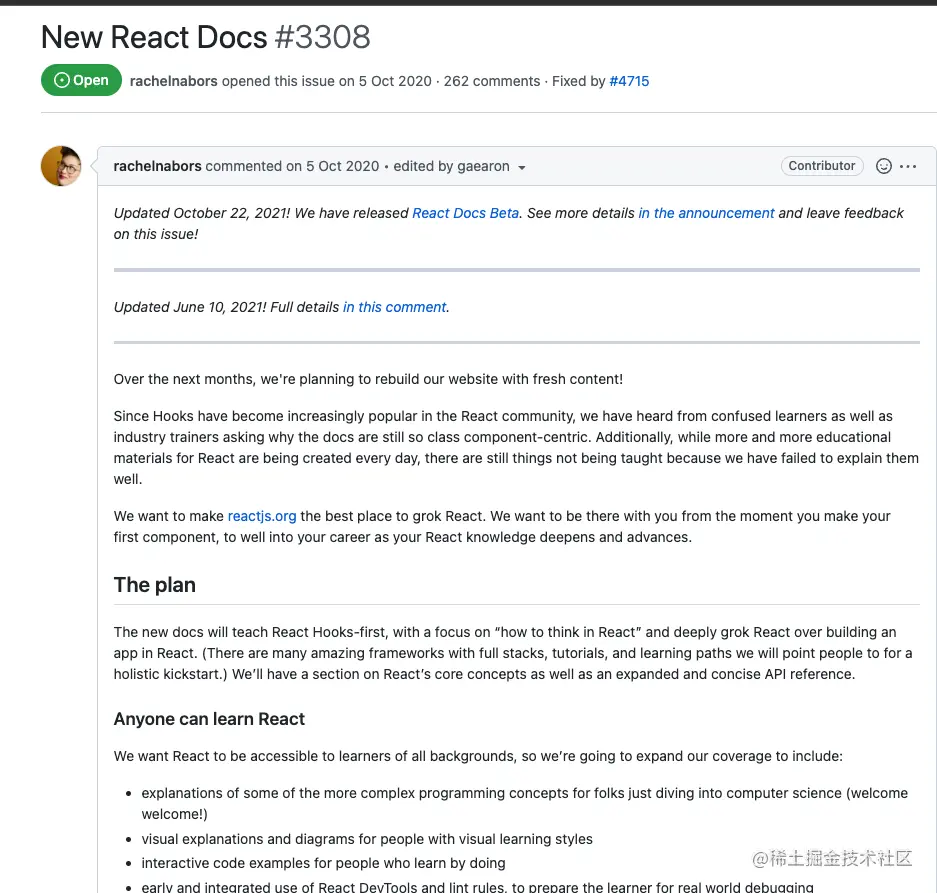Viewport: 937px width, 893px height.
Task: Click bullet 'visual explanations and diagrams' line
Action: point(367,839)
